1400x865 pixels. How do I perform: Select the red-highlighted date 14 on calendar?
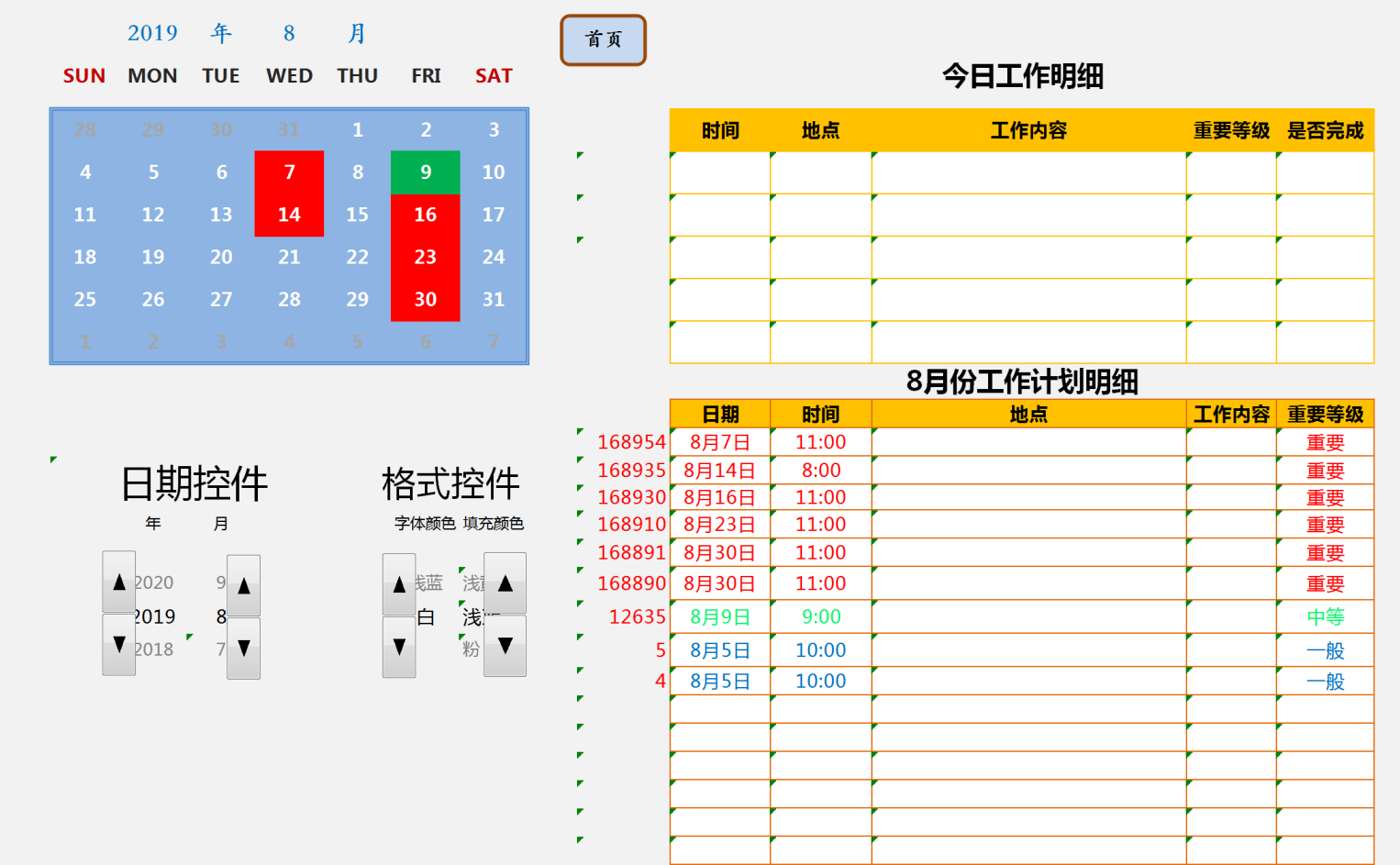coord(289,215)
